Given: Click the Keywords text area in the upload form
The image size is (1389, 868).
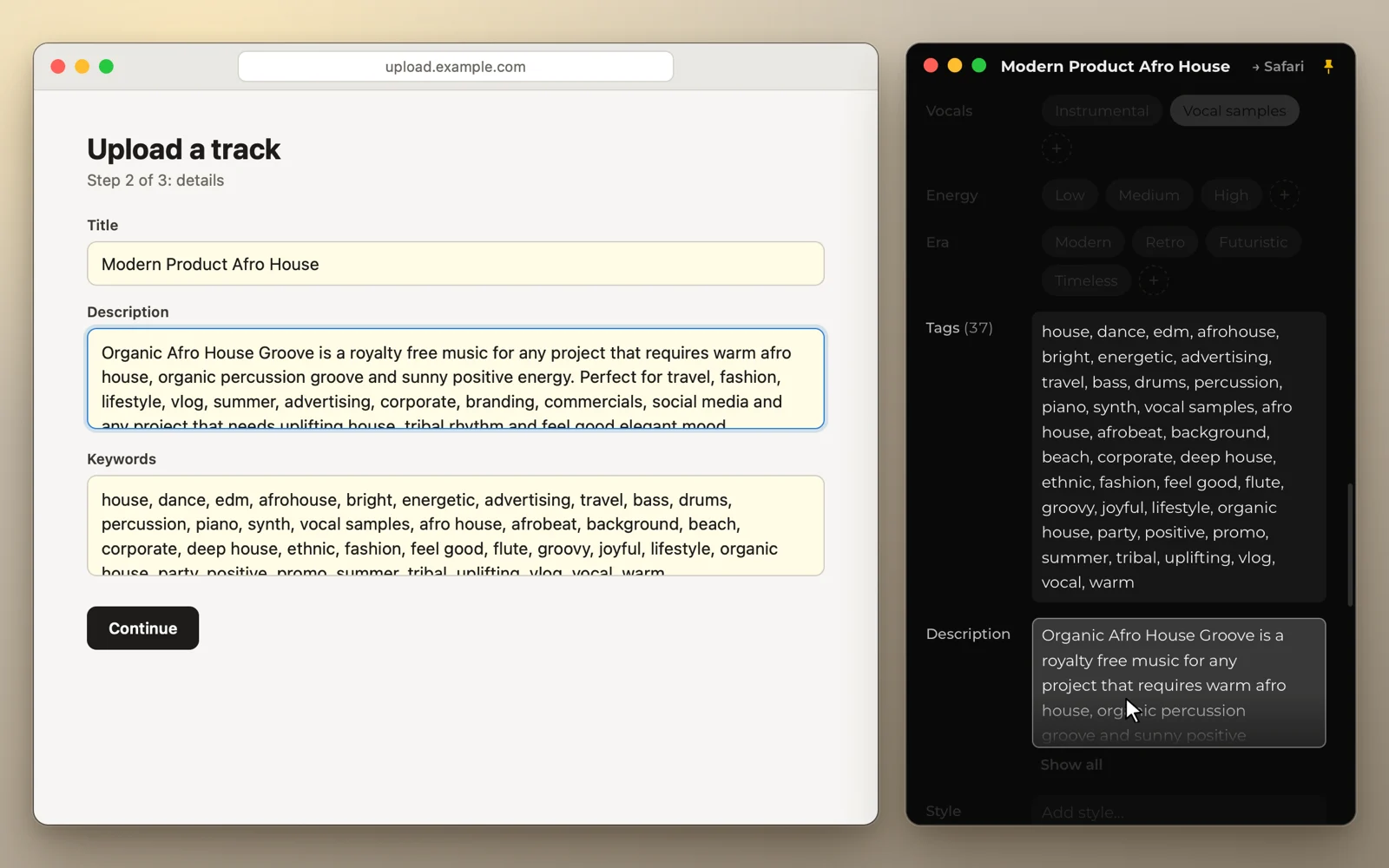Looking at the screenshot, I should click(x=456, y=526).
